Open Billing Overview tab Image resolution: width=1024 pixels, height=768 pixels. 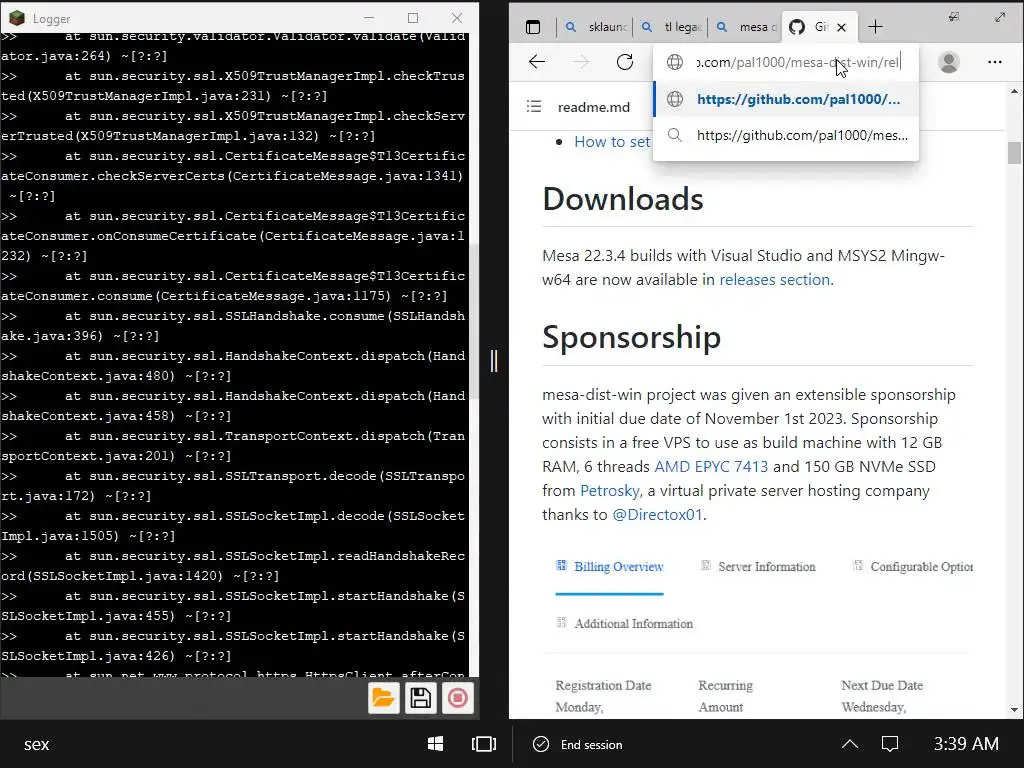(x=610, y=567)
